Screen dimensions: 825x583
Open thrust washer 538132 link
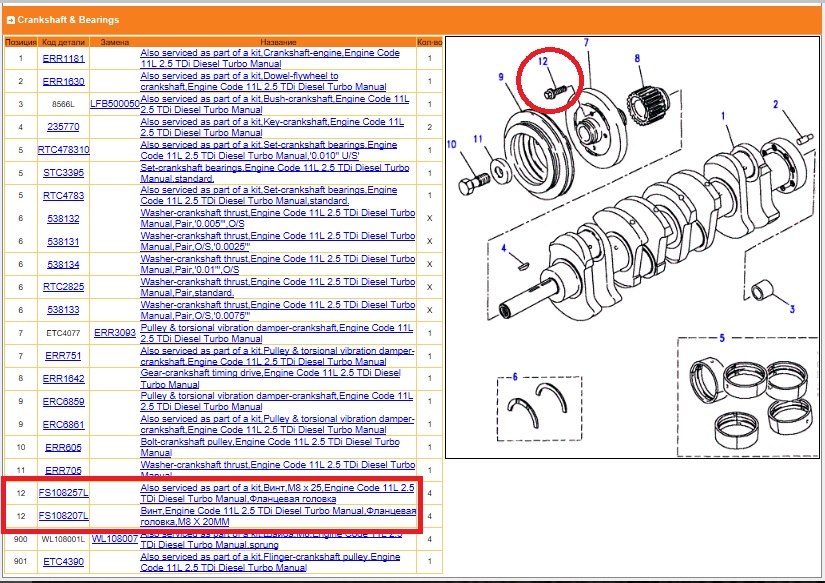[63, 218]
